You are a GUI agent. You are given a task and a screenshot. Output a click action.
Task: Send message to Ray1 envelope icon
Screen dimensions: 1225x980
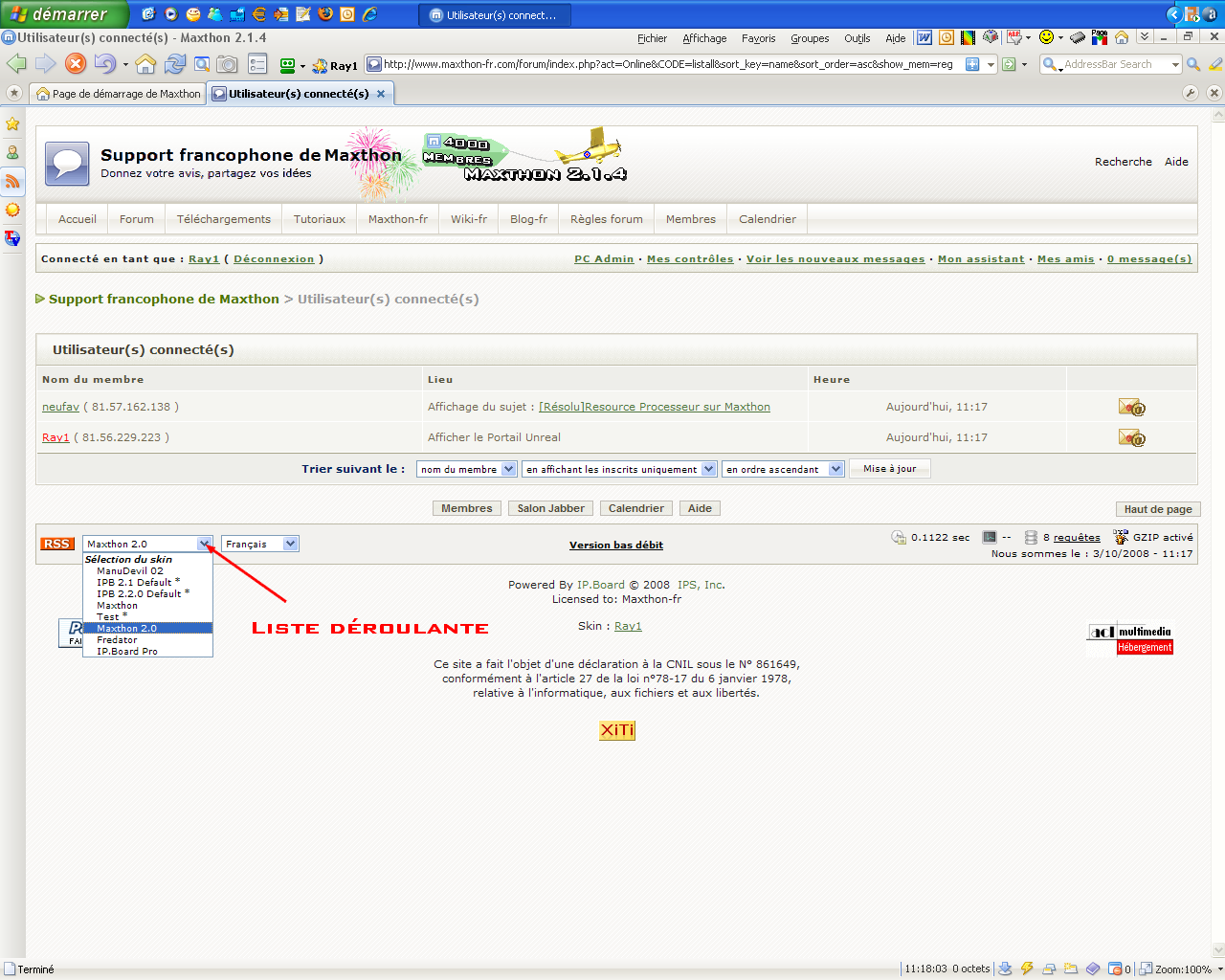1131,437
